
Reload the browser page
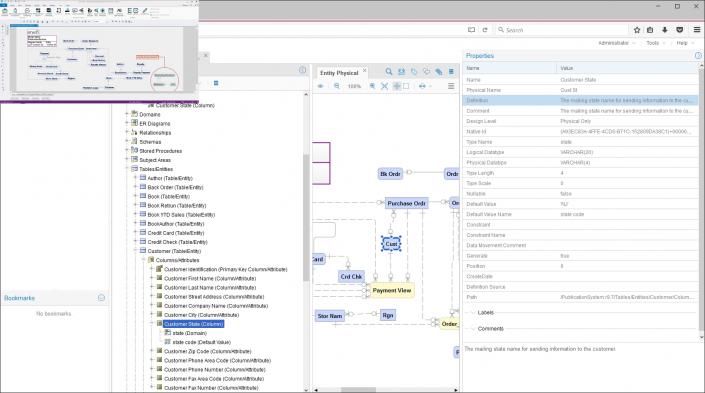point(485,30)
